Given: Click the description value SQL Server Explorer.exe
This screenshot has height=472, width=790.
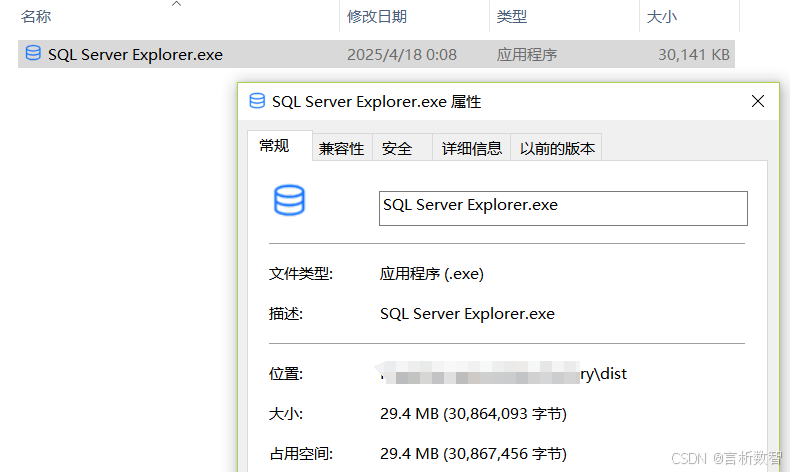Looking at the screenshot, I should (467, 314).
